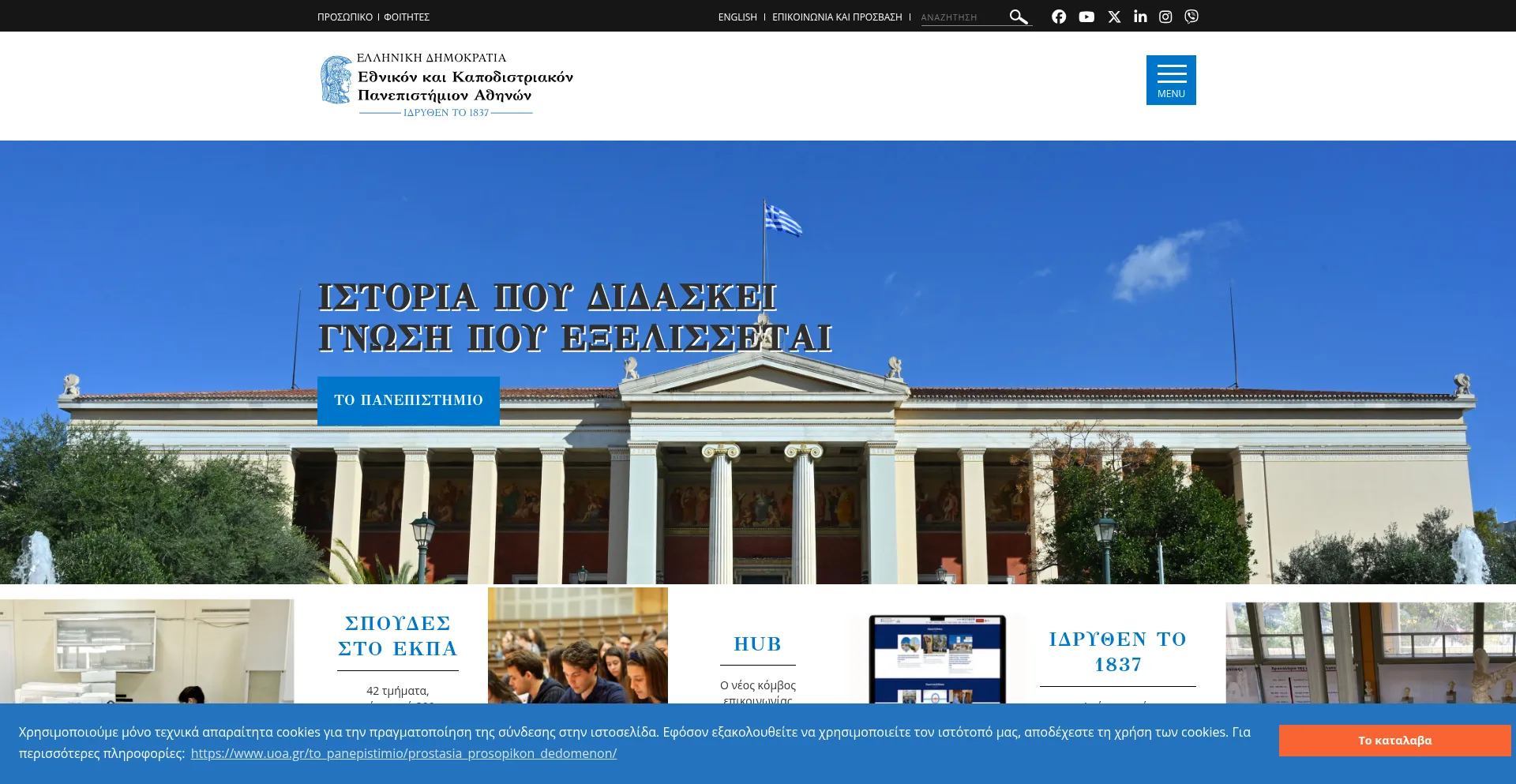Click the ΤΟ ΠΑΝΕΠΙΣΤΗΜΙΟ button
The image size is (1516, 784).
[408, 400]
